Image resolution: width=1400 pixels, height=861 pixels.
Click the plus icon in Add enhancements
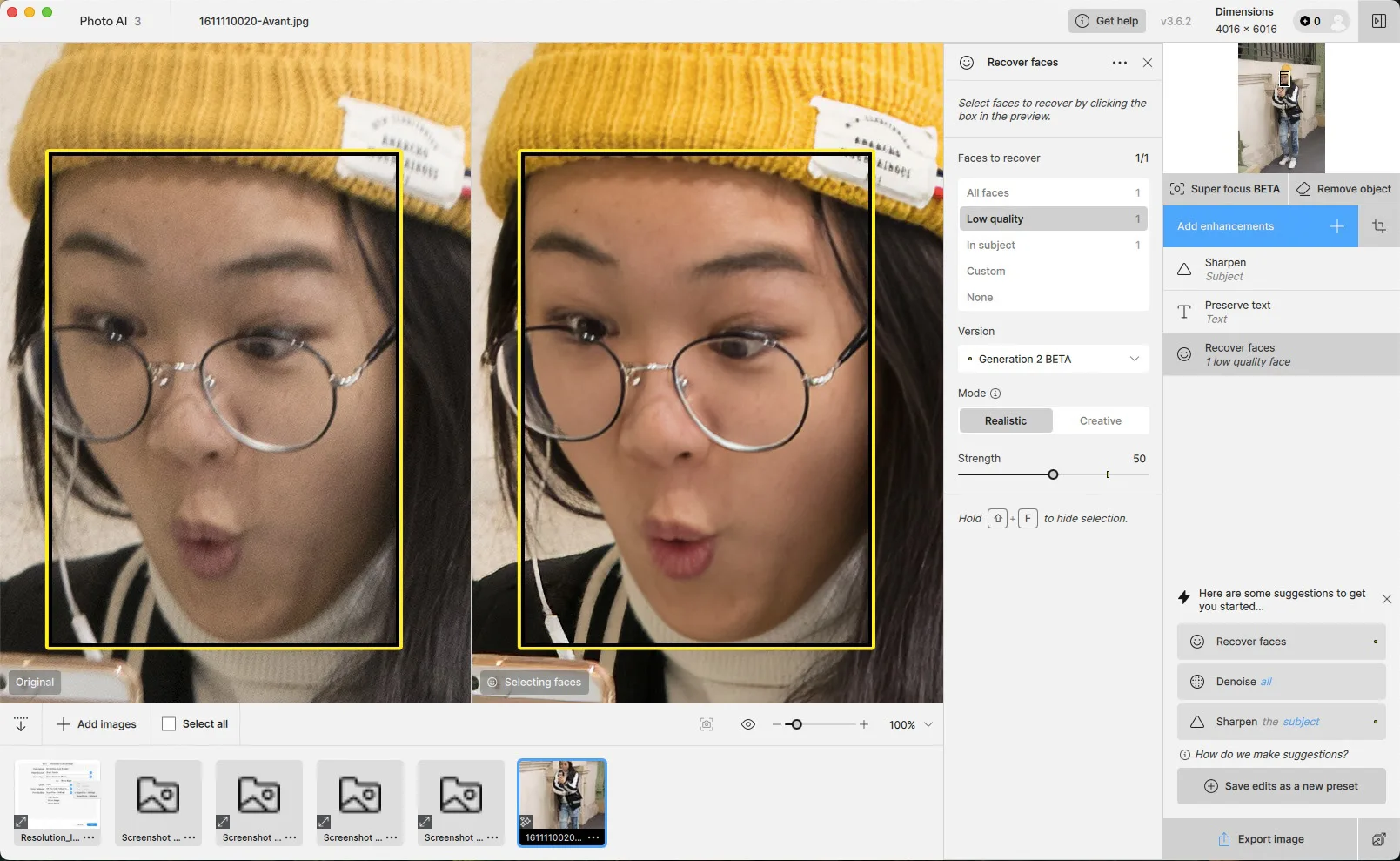pyautogui.click(x=1336, y=226)
